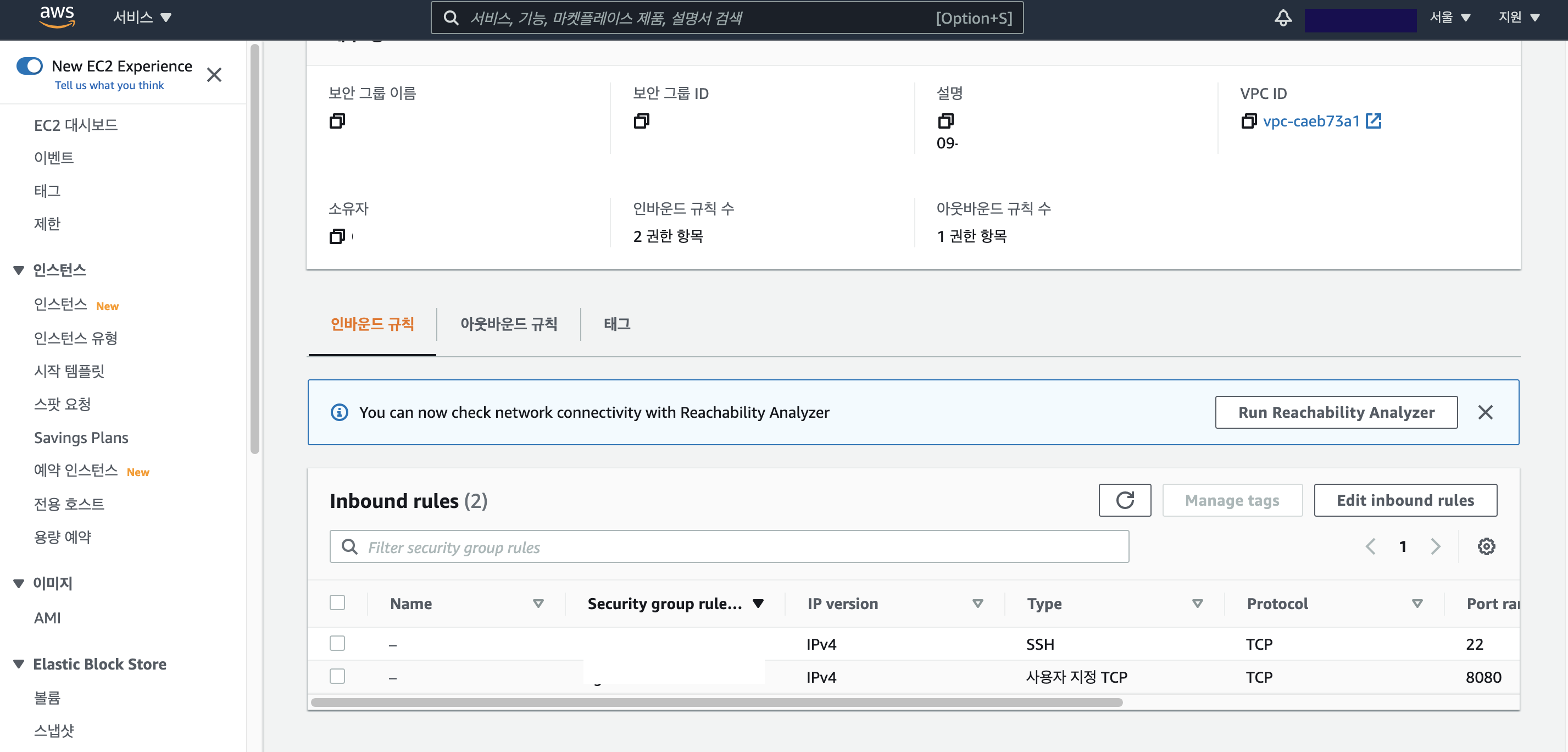Check the SSH rule checkbox
The height and width of the screenshot is (752, 1568).
point(337,643)
